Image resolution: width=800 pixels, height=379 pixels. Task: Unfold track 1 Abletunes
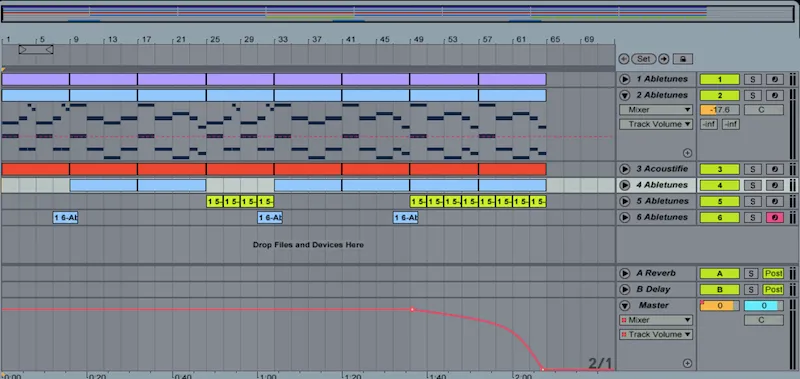coord(624,79)
